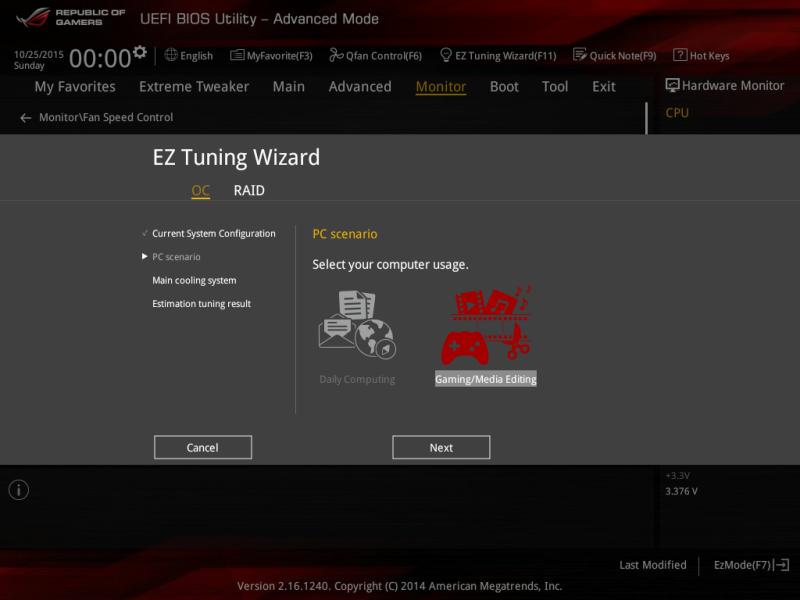Image resolution: width=800 pixels, height=600 pixels.
Task: Open the Boot menu tab
Action: (x=504, y=86)
